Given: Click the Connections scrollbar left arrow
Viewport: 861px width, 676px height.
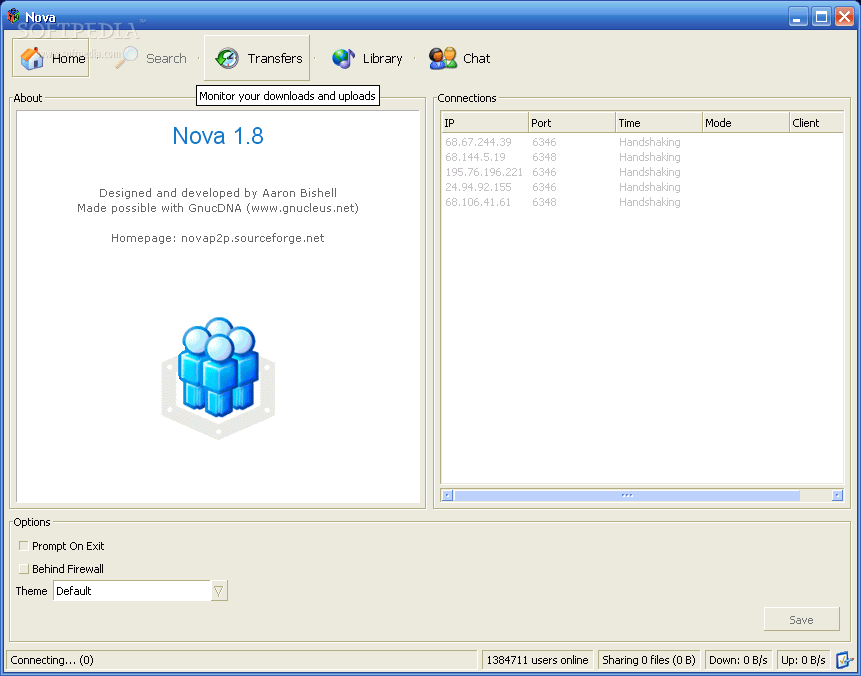Looking at the screenshot, I should [x=448, y=495].
